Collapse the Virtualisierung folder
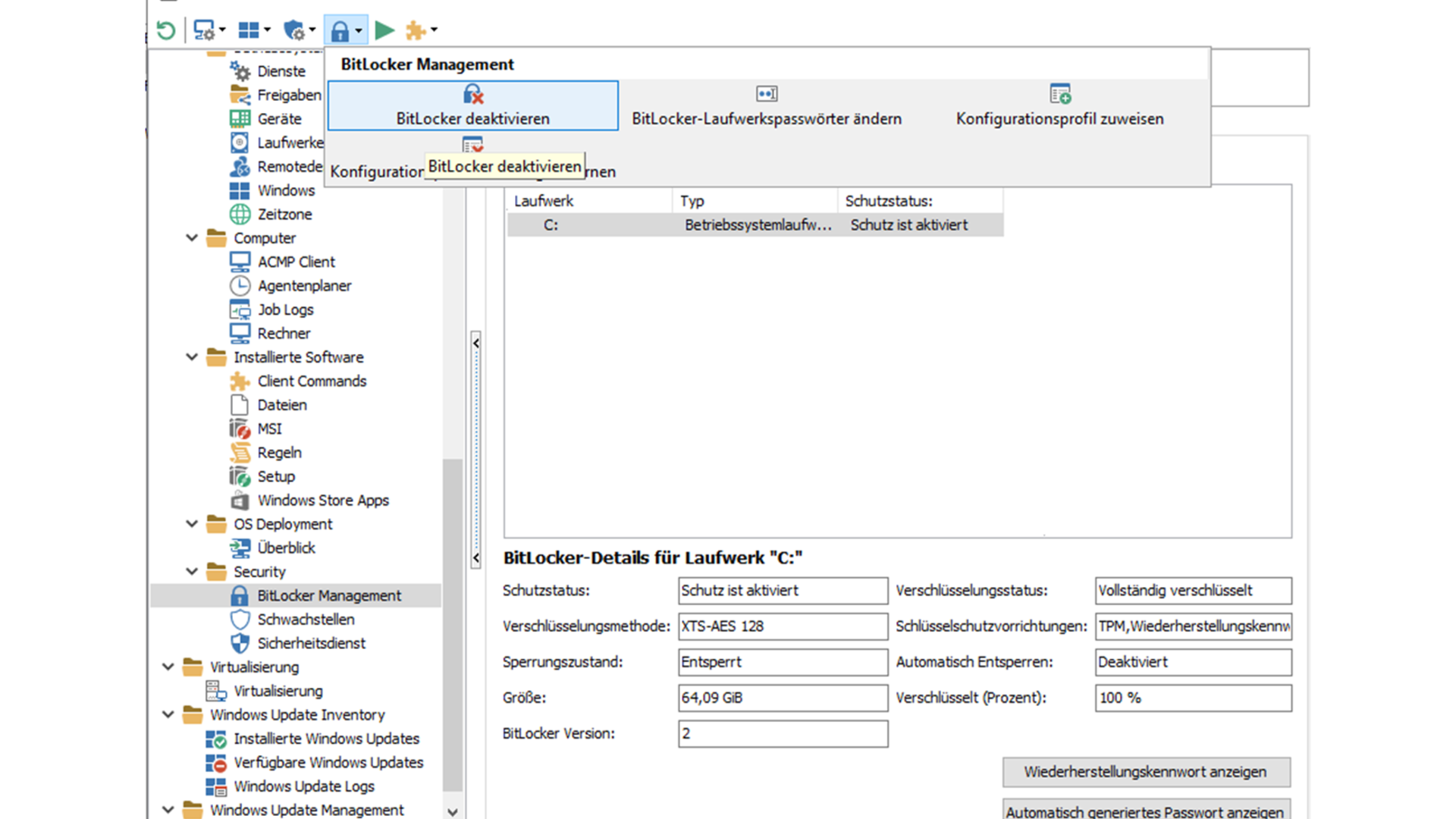 pos(168,667)
